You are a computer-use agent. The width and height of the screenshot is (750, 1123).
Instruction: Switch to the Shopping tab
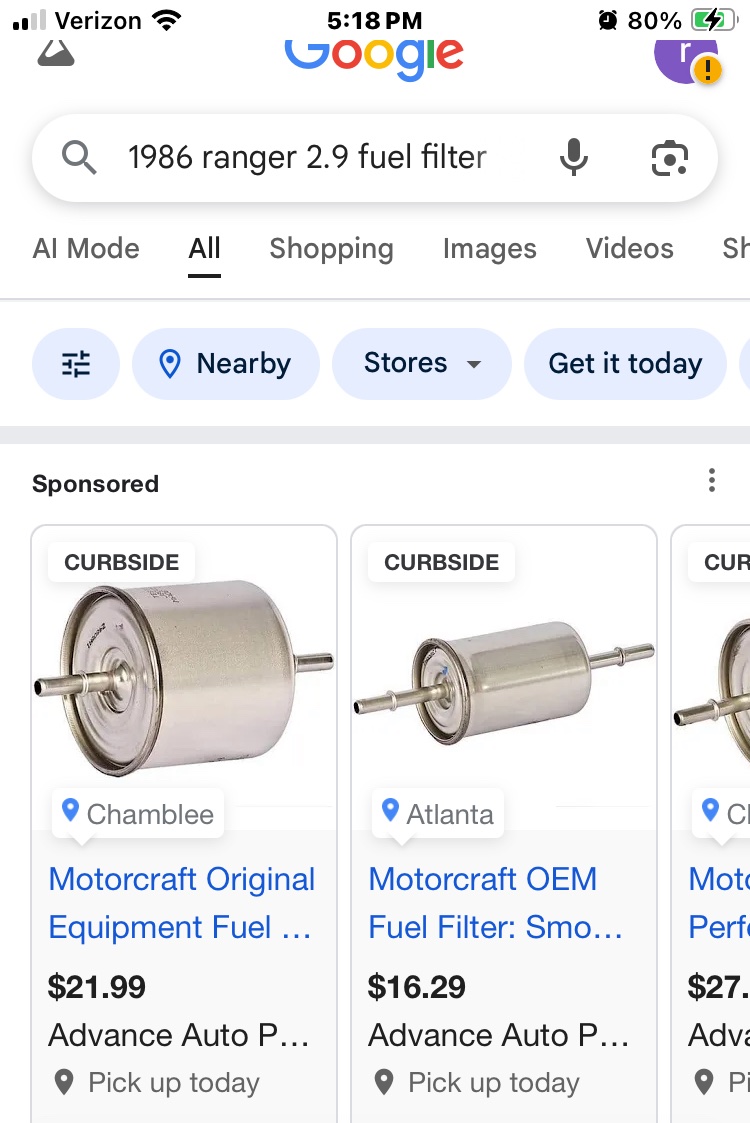click(331, 249)
